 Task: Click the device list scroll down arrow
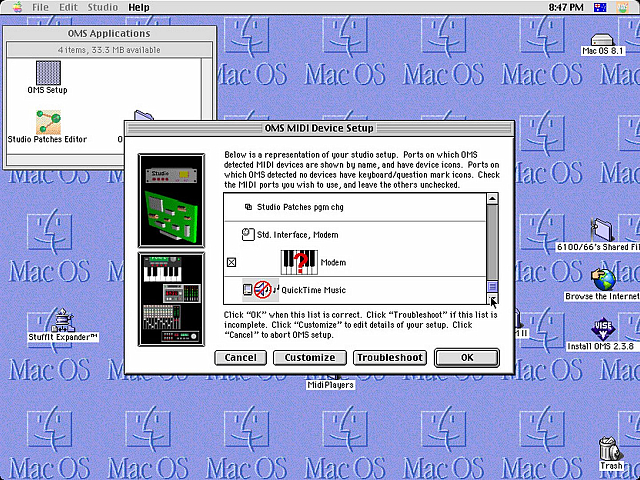[x=492, y=299]
